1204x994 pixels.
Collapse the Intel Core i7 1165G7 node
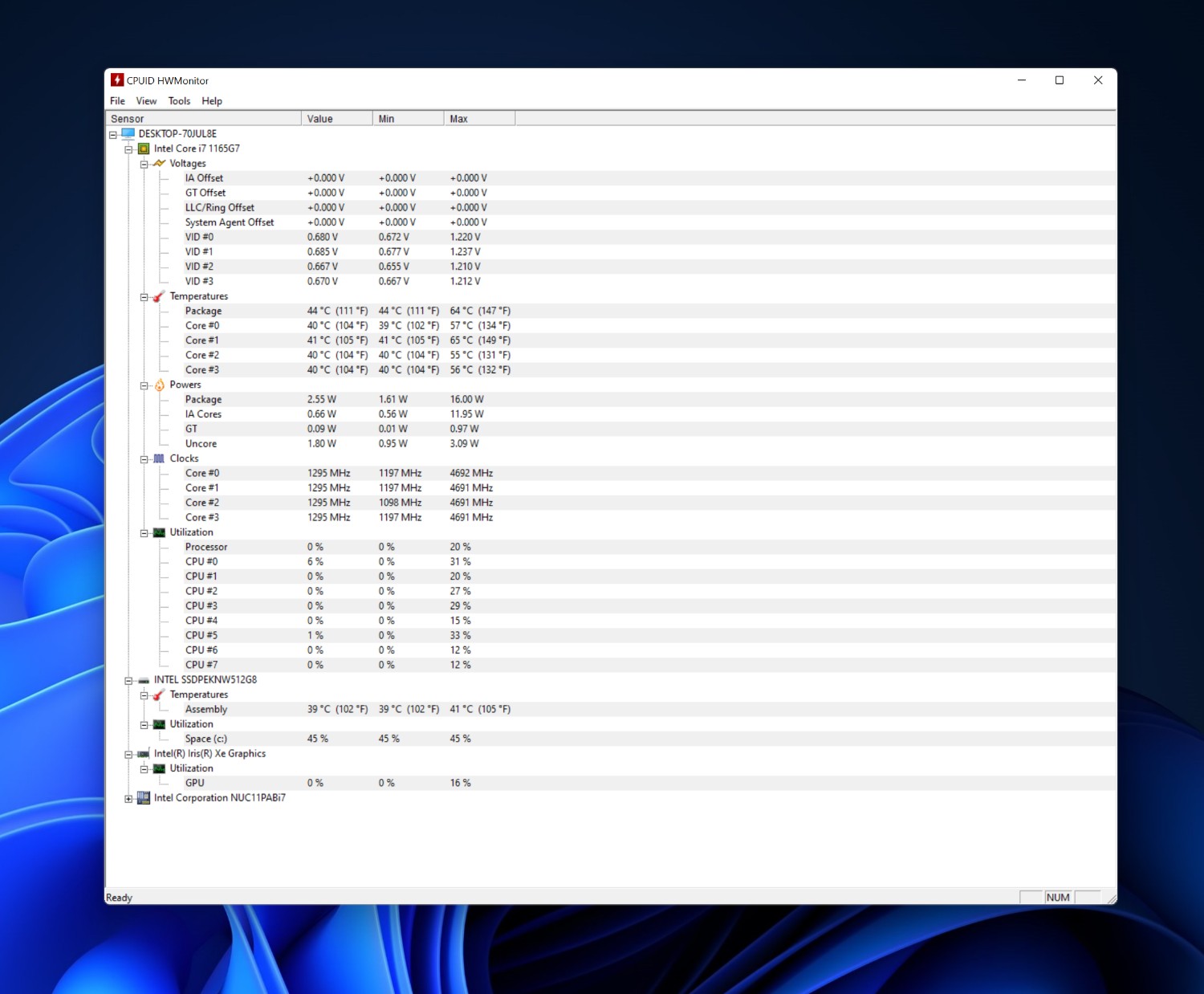[x=128, y=149]
